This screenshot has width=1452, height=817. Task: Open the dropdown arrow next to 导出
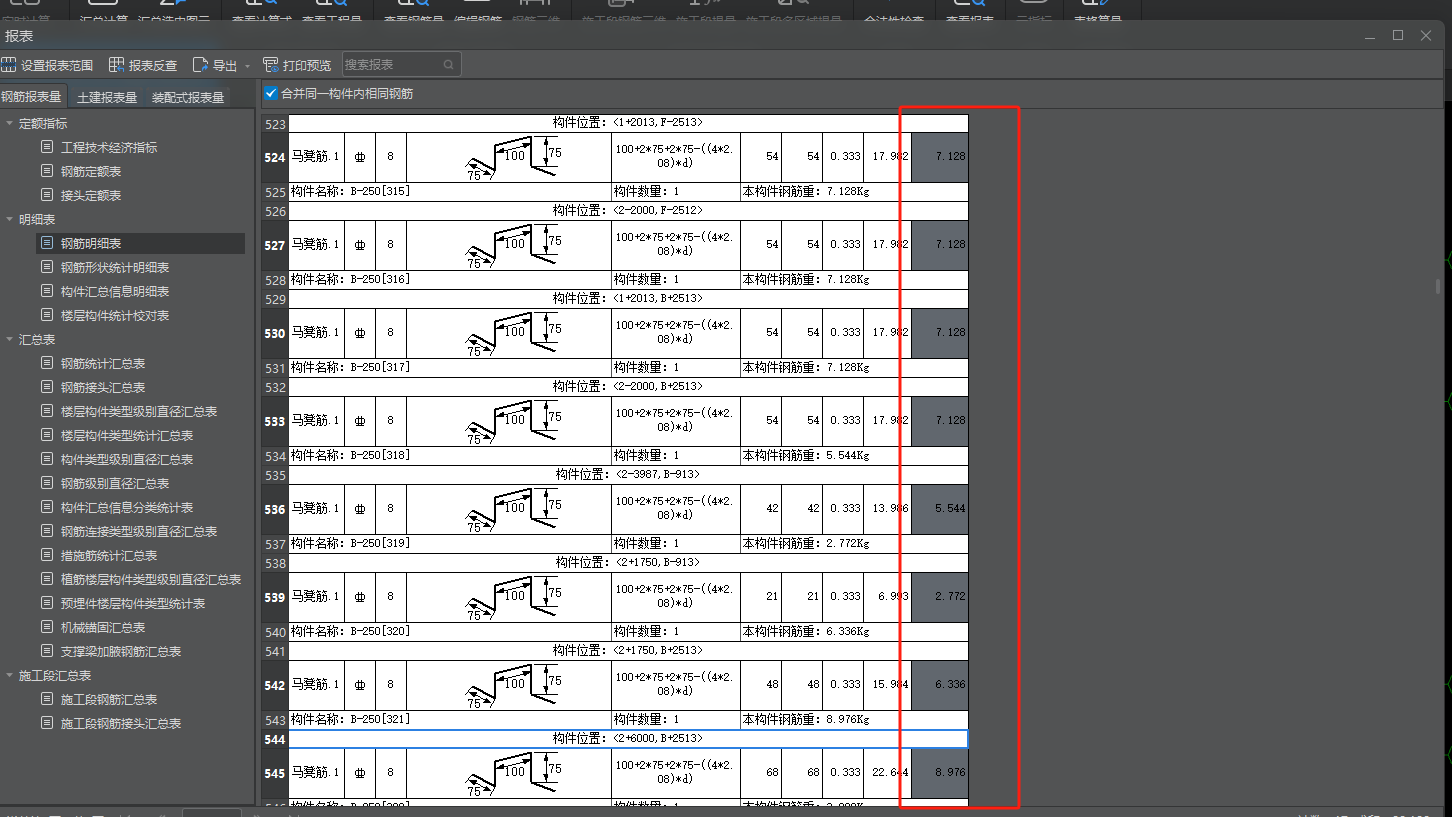tap(247, 66)
